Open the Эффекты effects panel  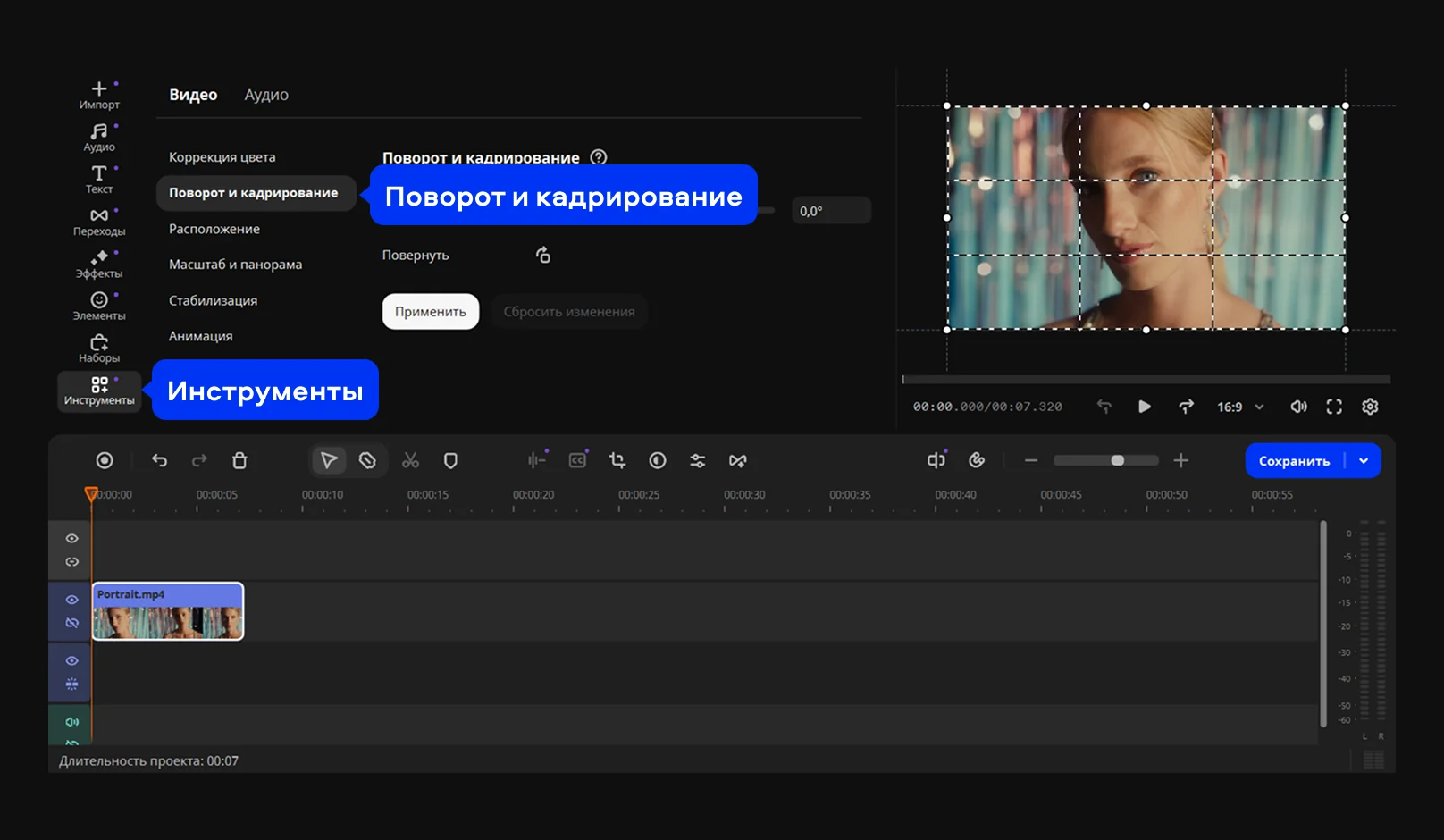(x=99, y=264)
